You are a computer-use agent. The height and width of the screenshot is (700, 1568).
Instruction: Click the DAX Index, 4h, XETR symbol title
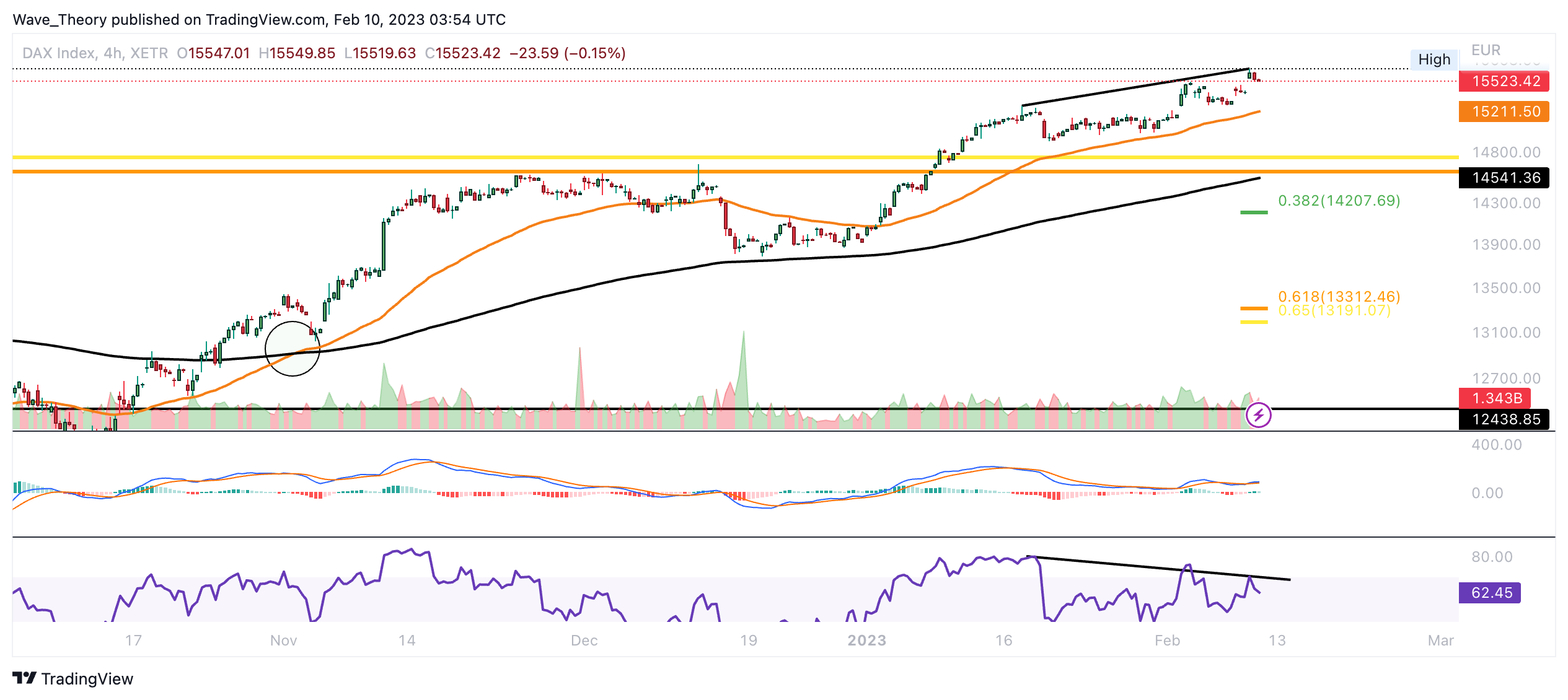[95, 53]
